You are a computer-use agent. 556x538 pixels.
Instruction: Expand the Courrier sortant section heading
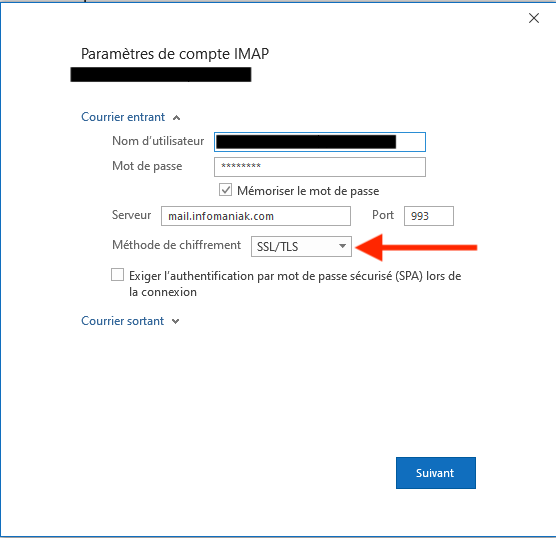[122, 321]
